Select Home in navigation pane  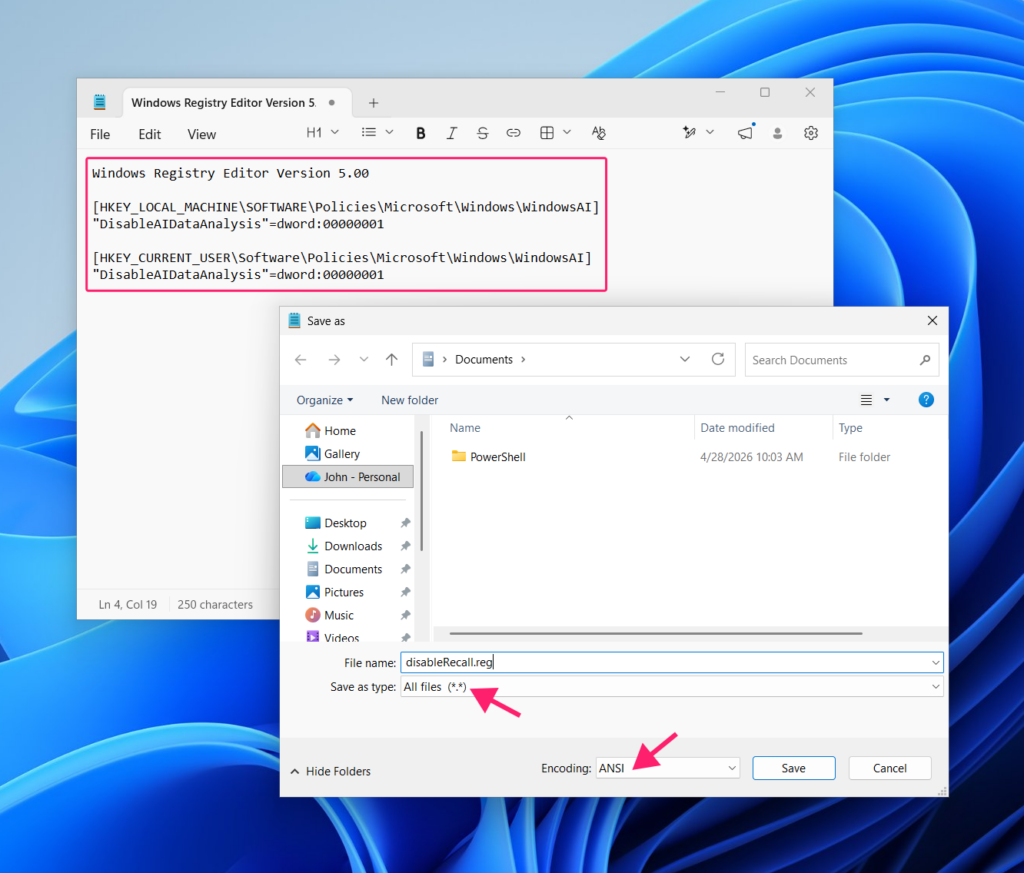tap(331, 431)
